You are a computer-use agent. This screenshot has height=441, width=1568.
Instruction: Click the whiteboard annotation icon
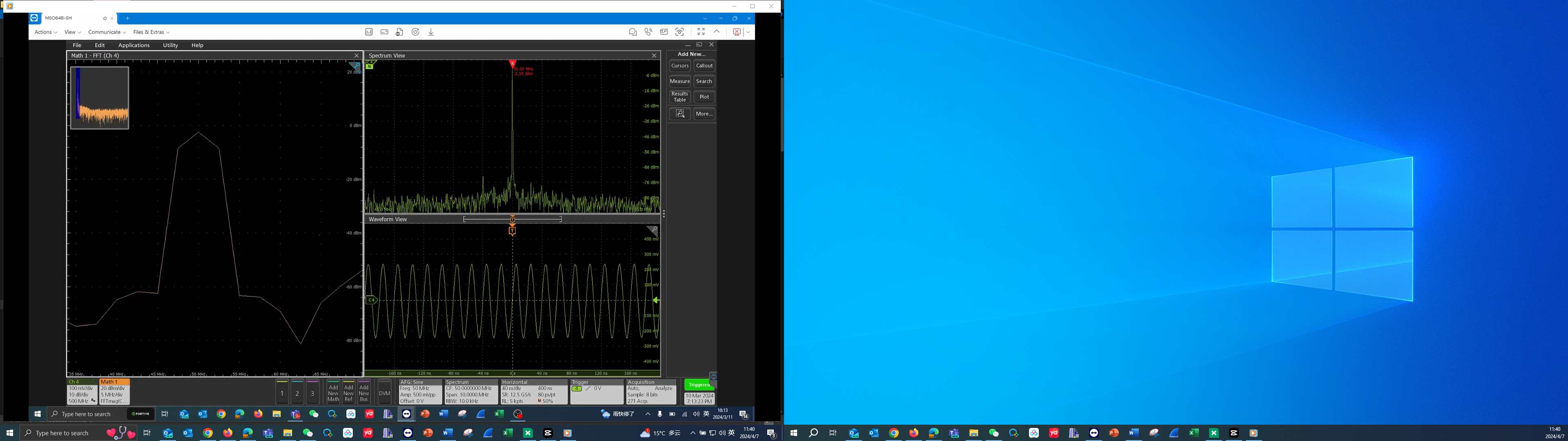pyautogui.click(x=664, y=32)
